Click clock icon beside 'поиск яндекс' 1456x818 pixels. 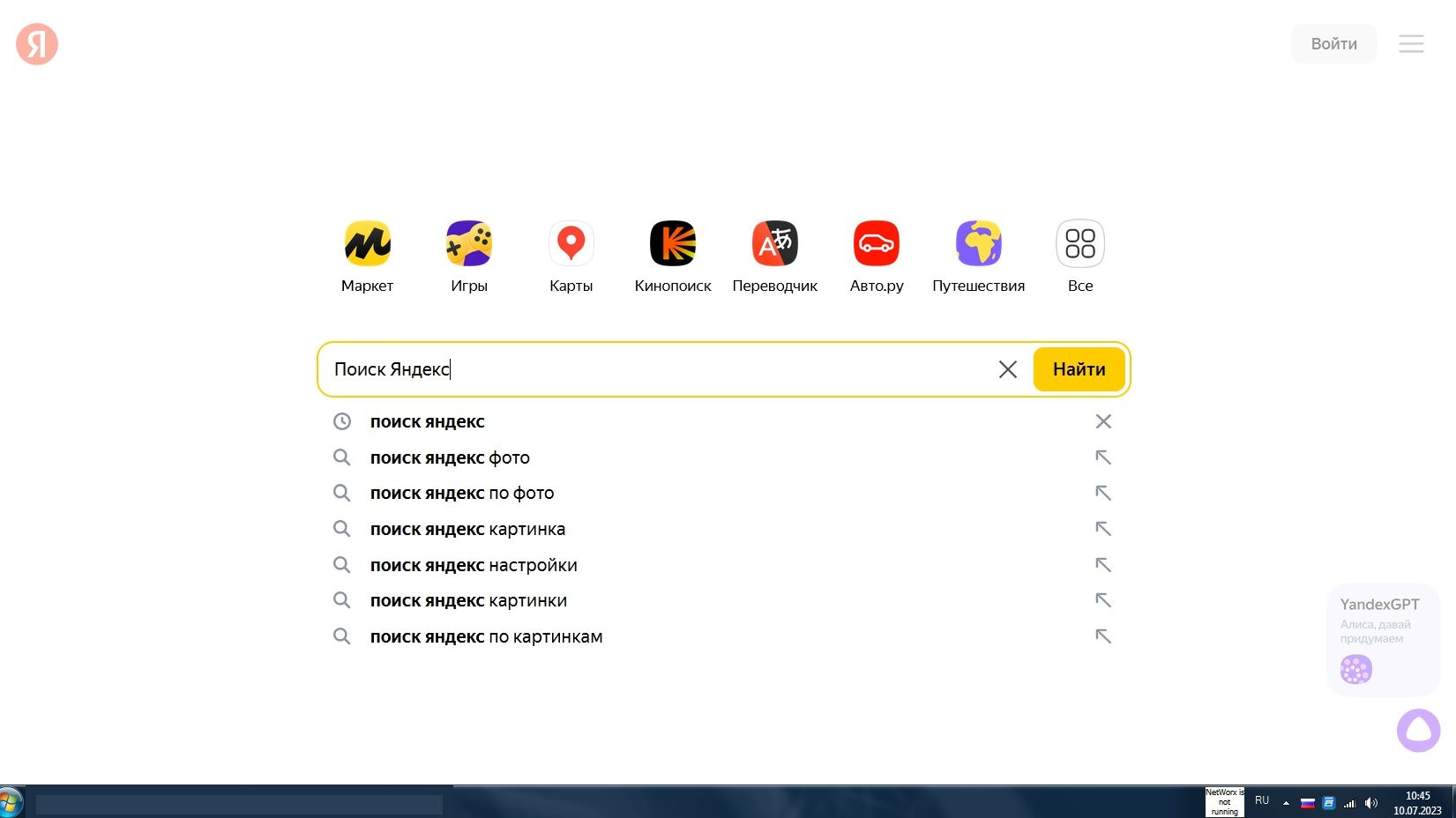342,421
